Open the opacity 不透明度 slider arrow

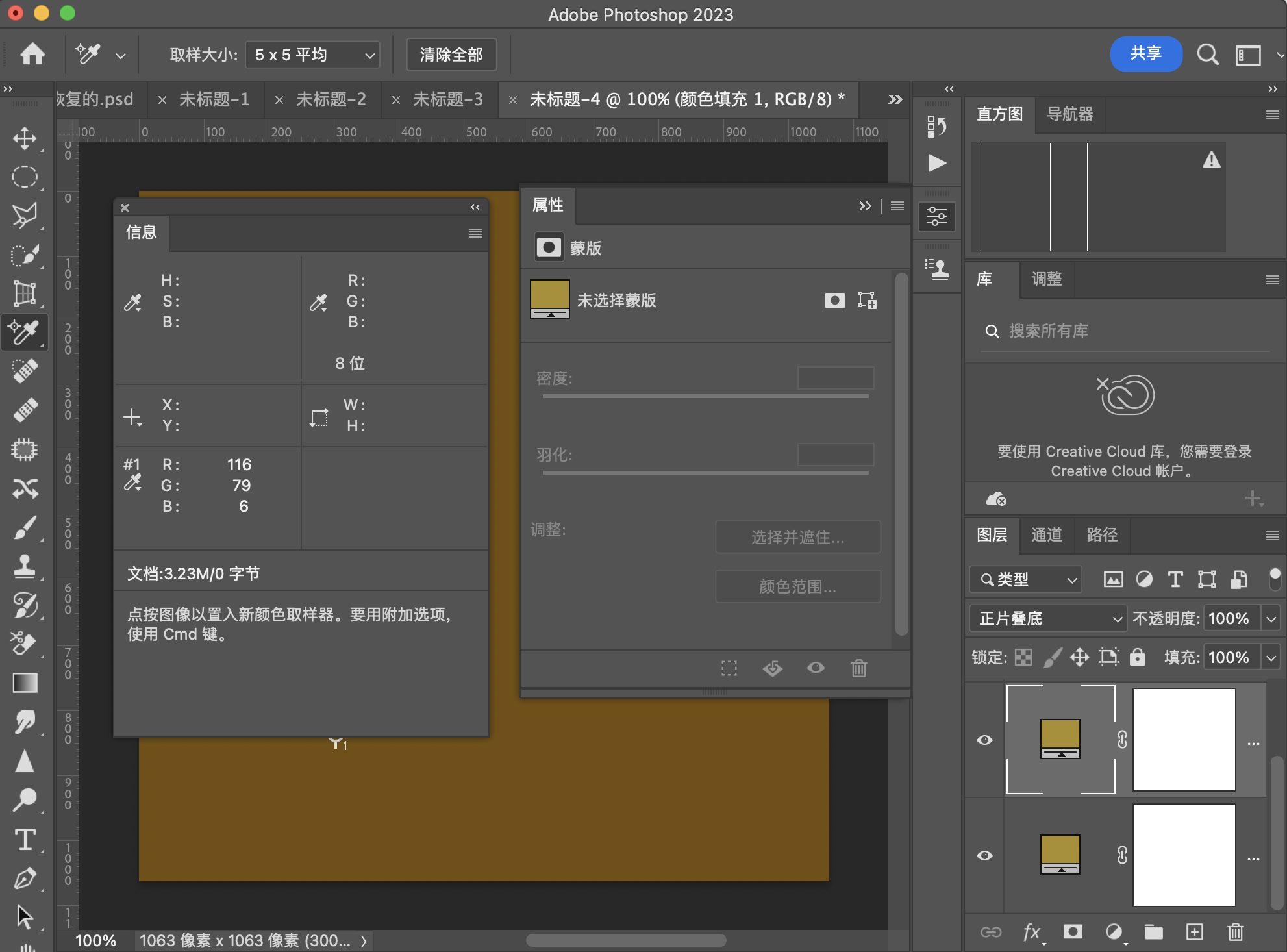pyautogui.click(x=1271, y=618)
